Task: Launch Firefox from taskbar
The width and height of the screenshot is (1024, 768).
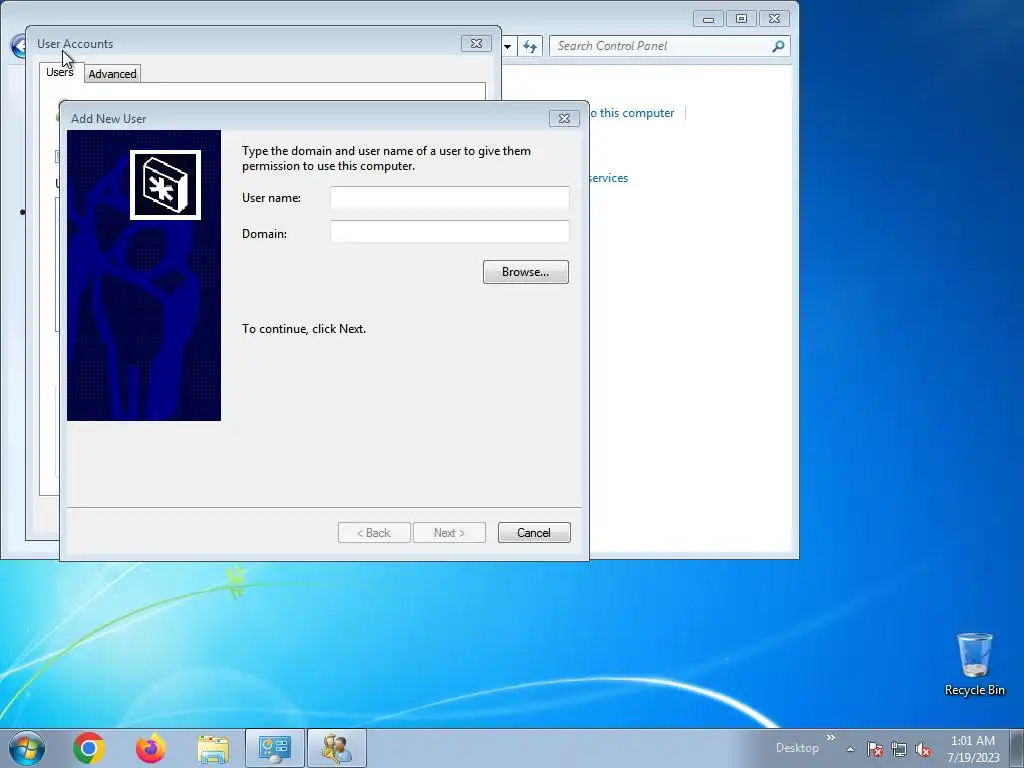Action: click(151, 748)
